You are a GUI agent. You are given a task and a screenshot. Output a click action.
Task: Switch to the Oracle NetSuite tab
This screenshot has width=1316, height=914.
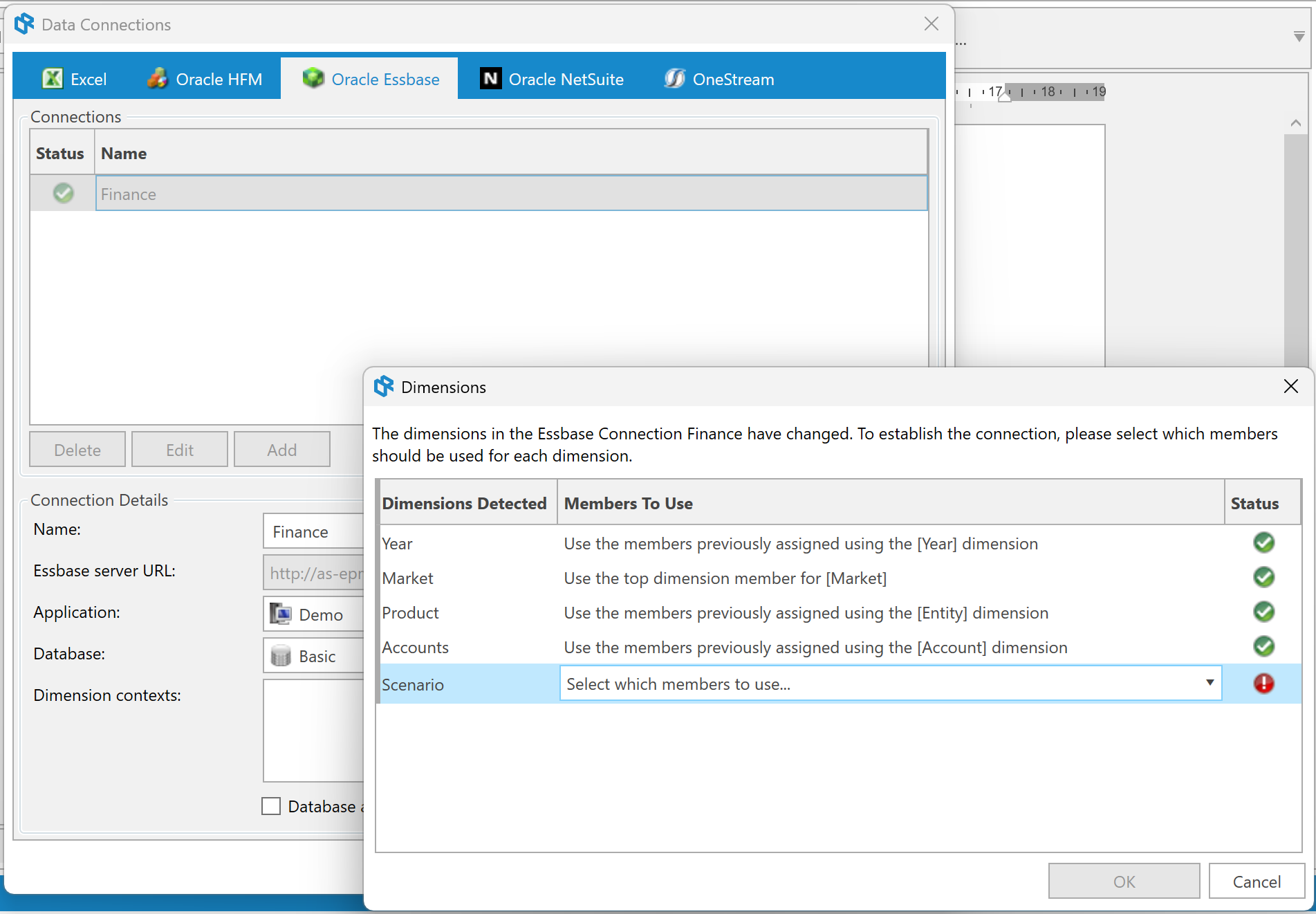click(552, 79)
